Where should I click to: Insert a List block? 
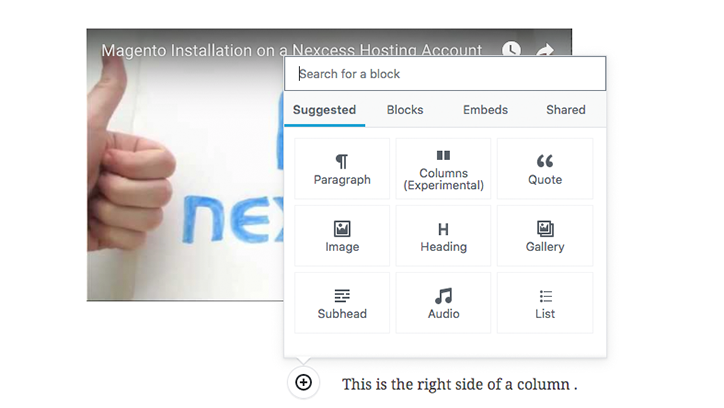click(x=545, y=303)
